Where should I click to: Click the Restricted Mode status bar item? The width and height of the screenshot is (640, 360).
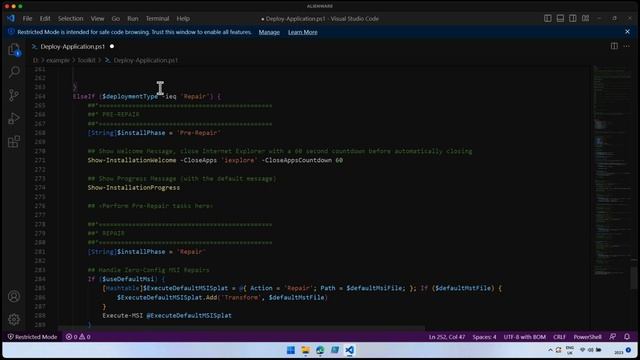[x=32, y=337]
